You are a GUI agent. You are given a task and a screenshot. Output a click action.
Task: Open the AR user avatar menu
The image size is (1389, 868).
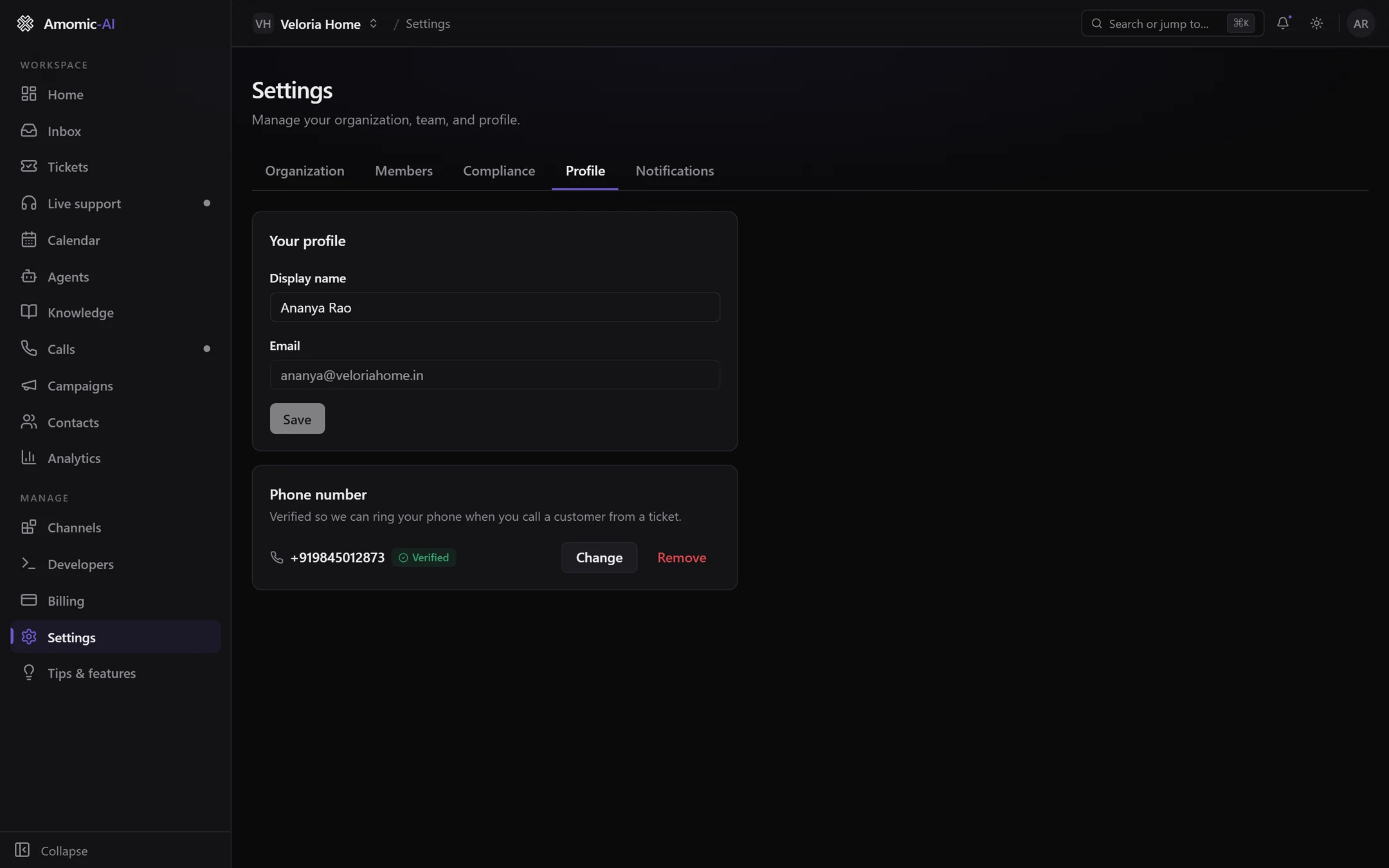click(x=1361, y=23)
